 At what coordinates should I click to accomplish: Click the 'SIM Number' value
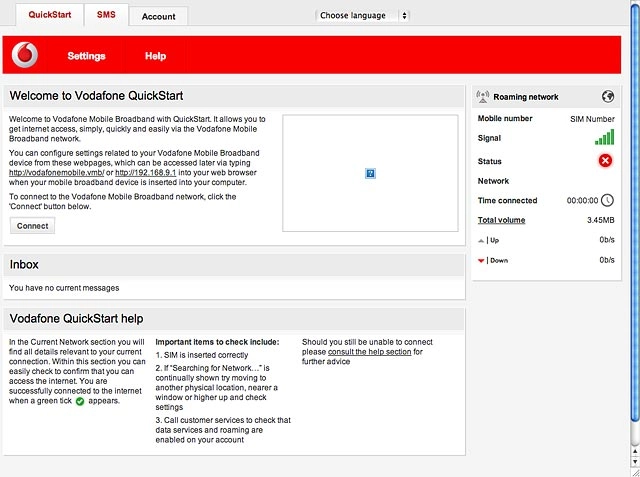[x=592, y=119]
